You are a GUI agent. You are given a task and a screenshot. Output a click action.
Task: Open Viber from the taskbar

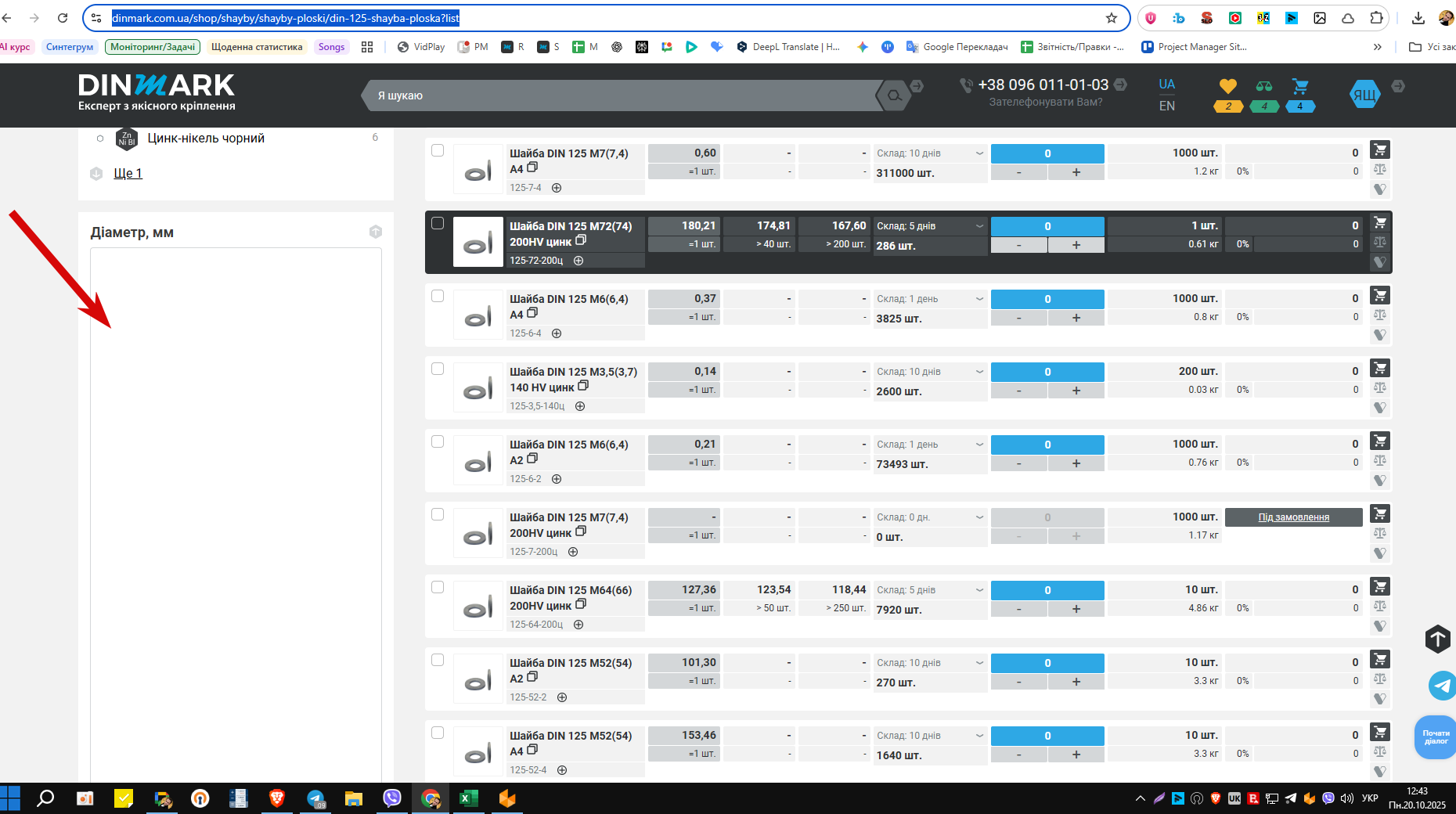coord(392,798)
